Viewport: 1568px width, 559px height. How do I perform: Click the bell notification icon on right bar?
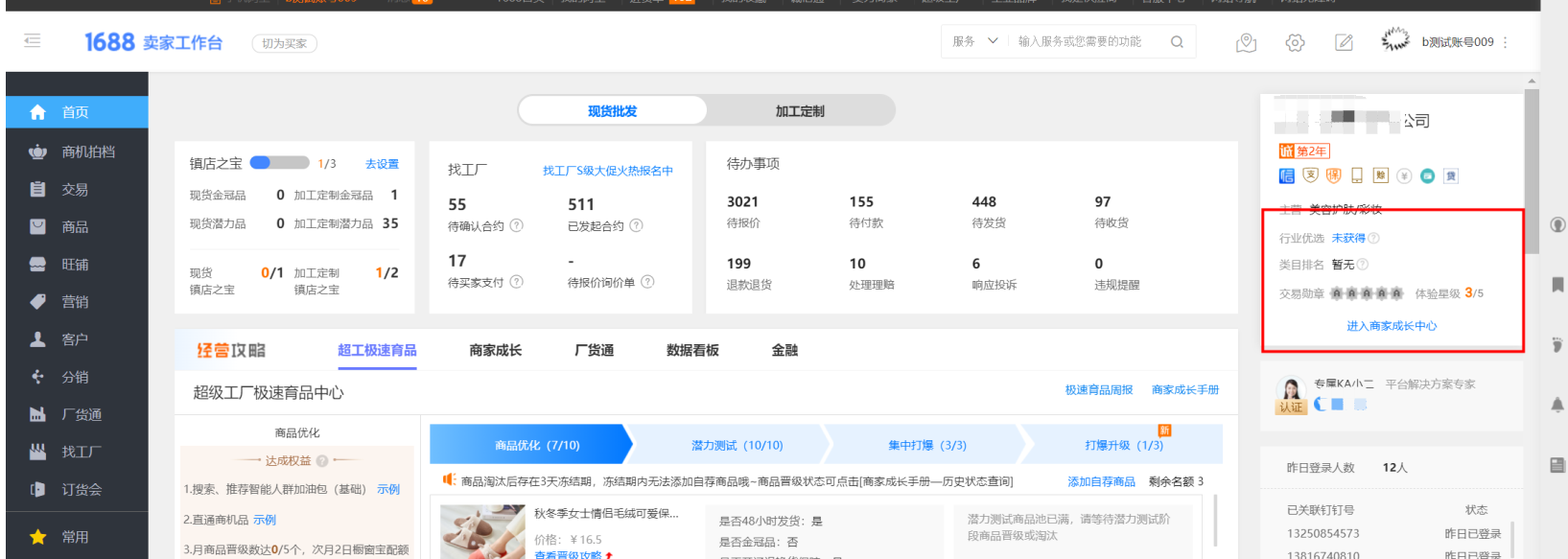point(1557,405)
